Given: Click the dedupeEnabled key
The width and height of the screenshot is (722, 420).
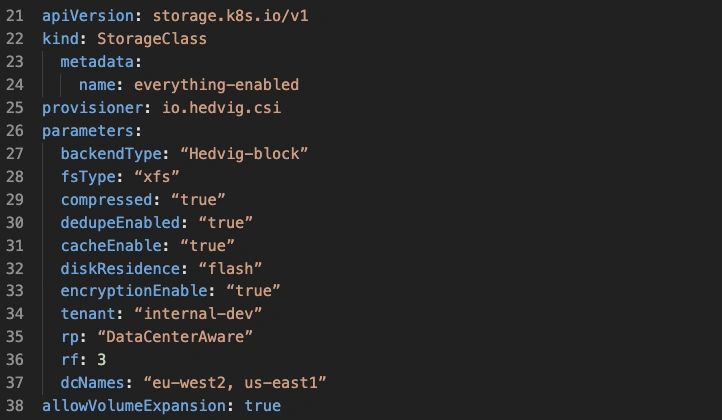Looking at the screenshot, I should [119, 220].
